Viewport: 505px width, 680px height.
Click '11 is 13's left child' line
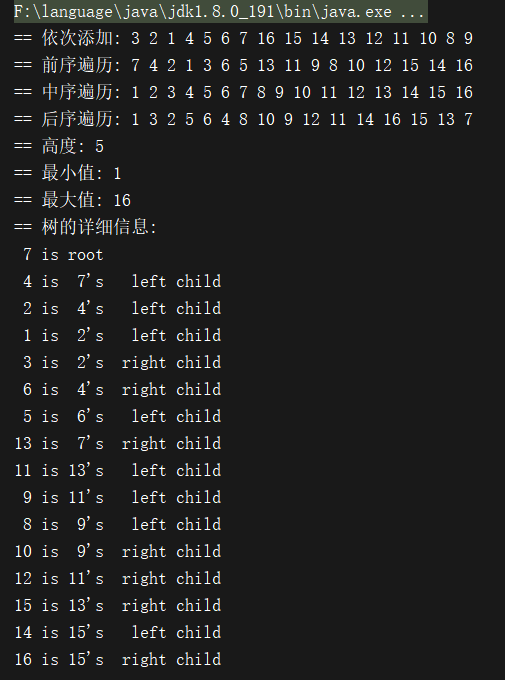pyautogui.click(x=118, y=471)
